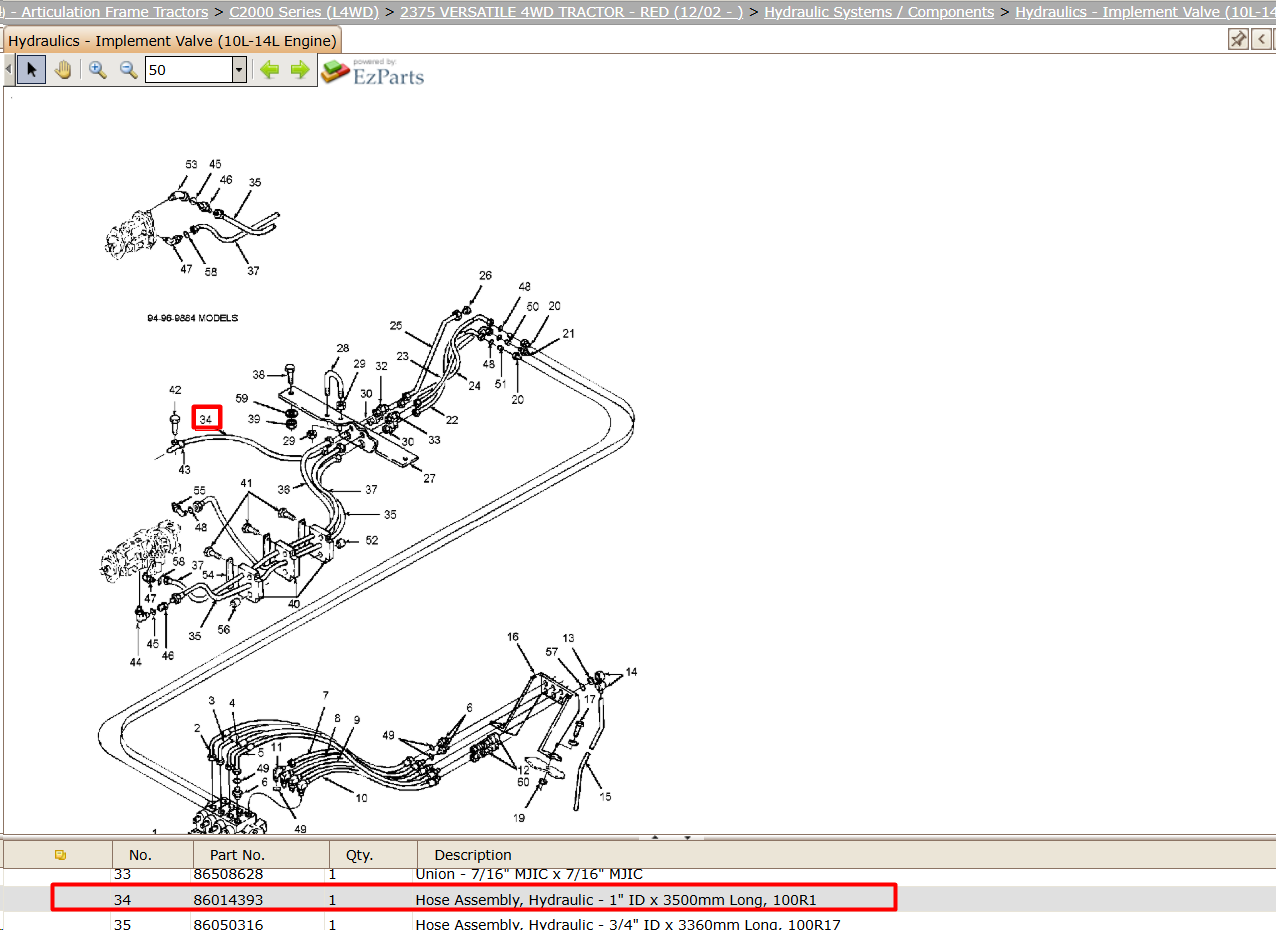Click callout 16 bracket label
This screenshot has height=930, width=1276.
(x=513, y=636)
